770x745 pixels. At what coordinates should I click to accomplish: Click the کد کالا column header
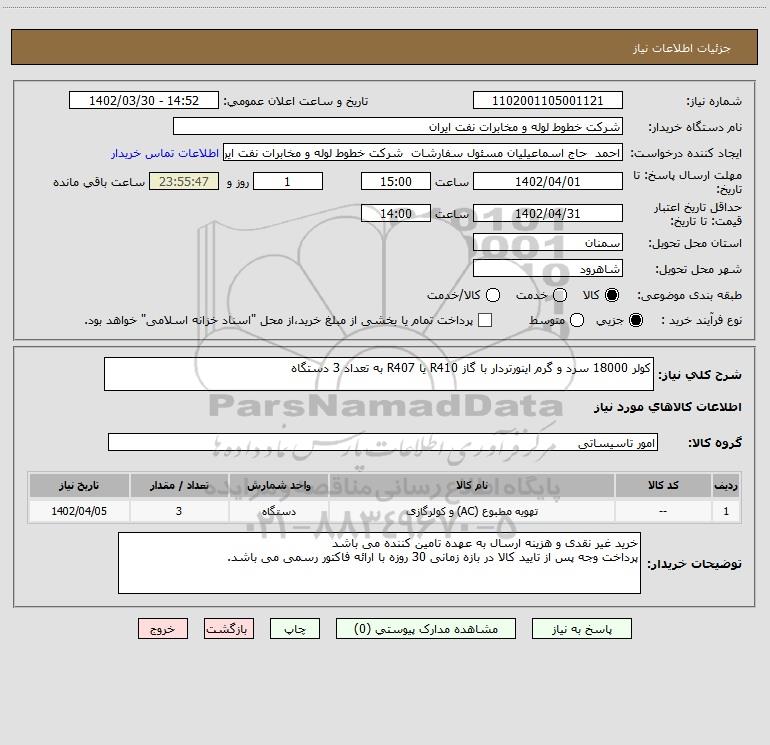[x=663, y=485]
